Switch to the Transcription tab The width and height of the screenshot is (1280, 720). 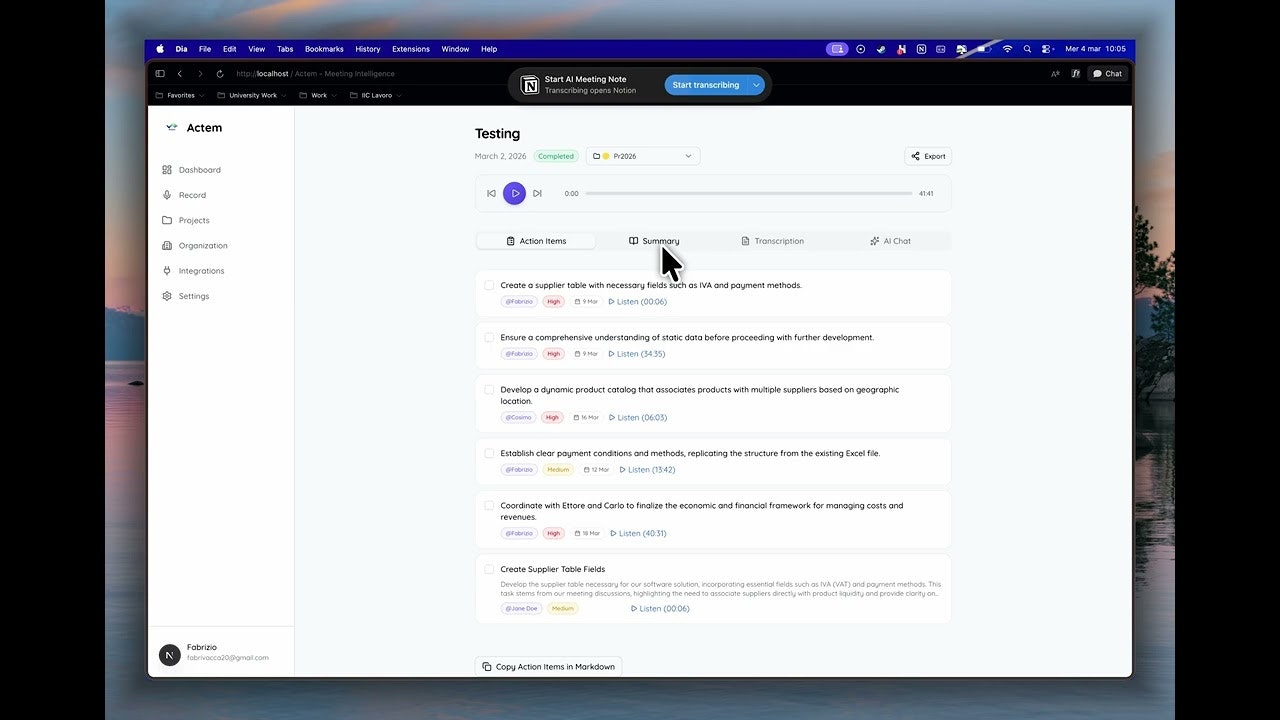(x=772, y=241)
